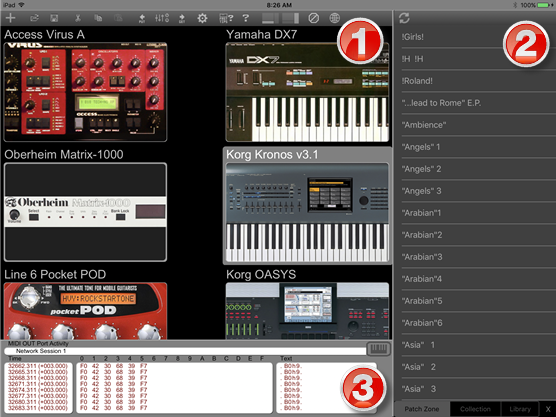Select the Oberheim Matrix-1000 instrument thumbnail
This screenshot has height=417, width=556.
point(85,212)
